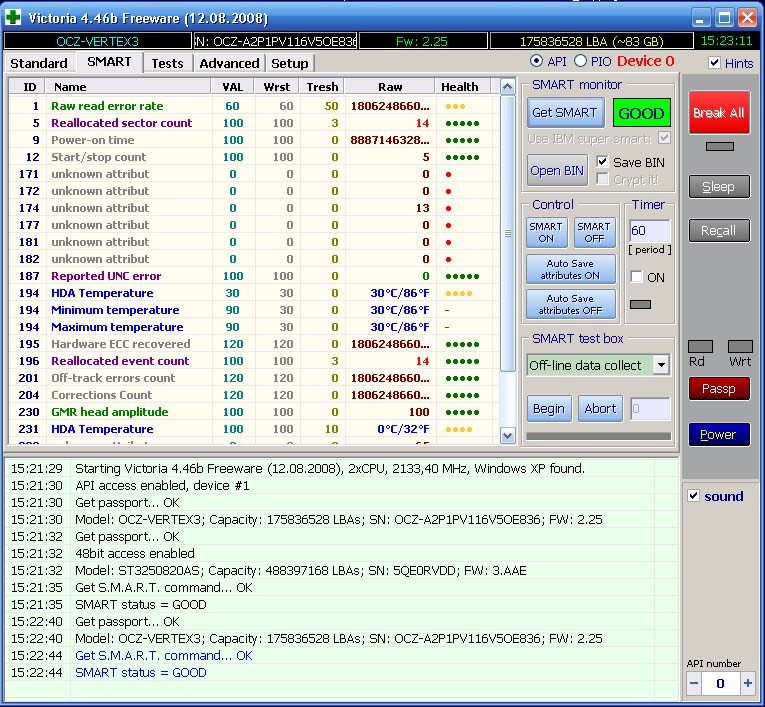This screenshot has width=765, height=707.
Task: Click the Sleep button
Action: click(x=719, y=187)
